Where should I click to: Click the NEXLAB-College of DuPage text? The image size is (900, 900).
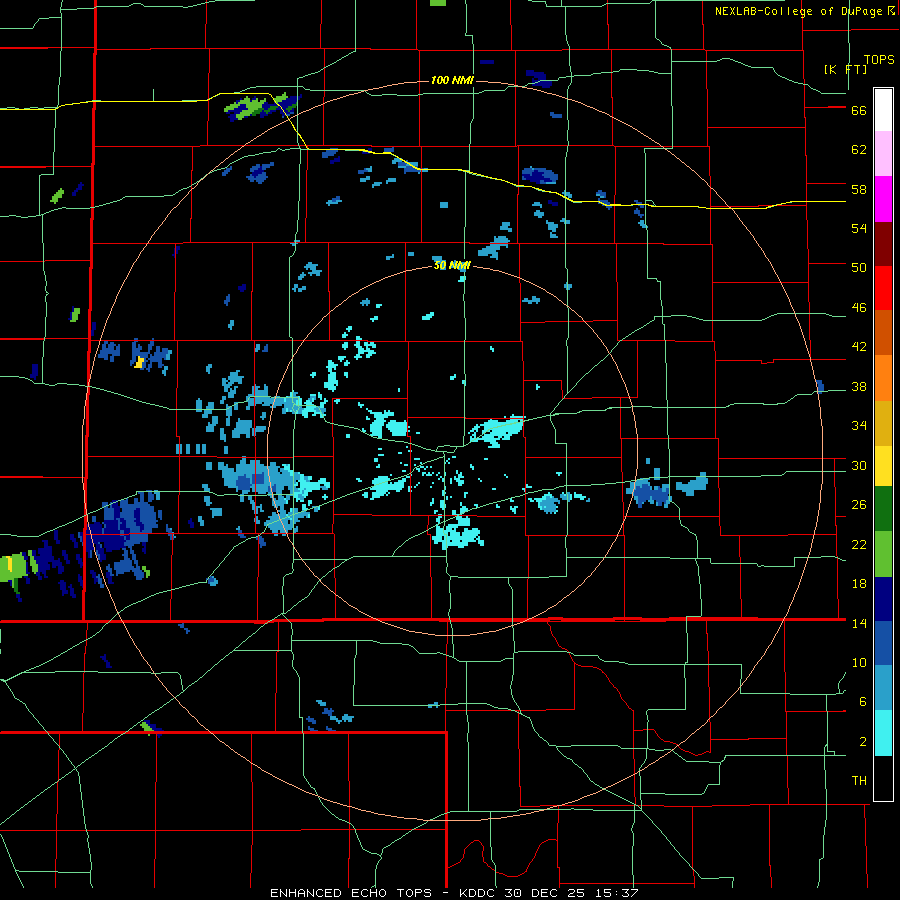pyautogui.click(x=798, y=11)
